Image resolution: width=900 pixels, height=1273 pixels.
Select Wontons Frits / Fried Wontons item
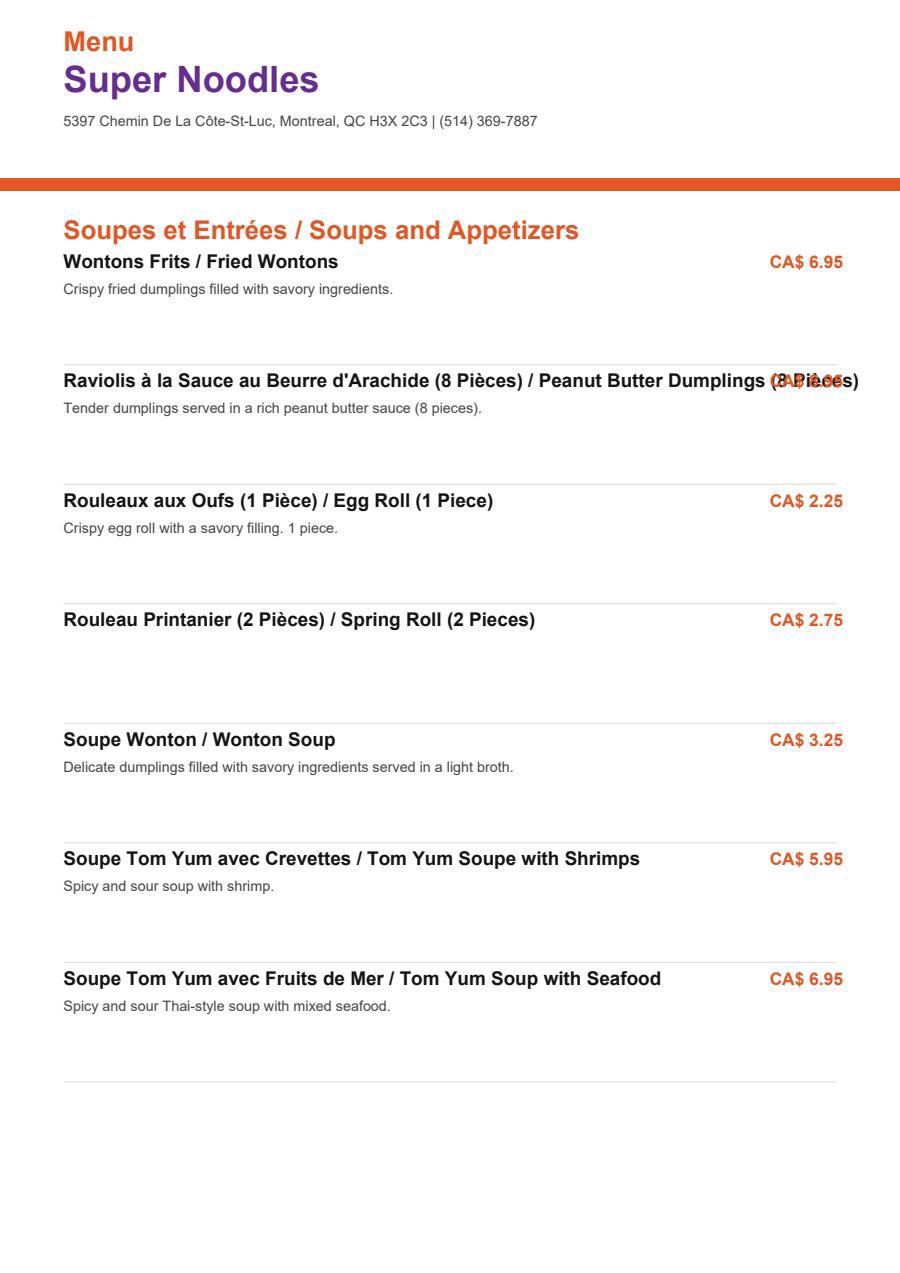point(201,262)
